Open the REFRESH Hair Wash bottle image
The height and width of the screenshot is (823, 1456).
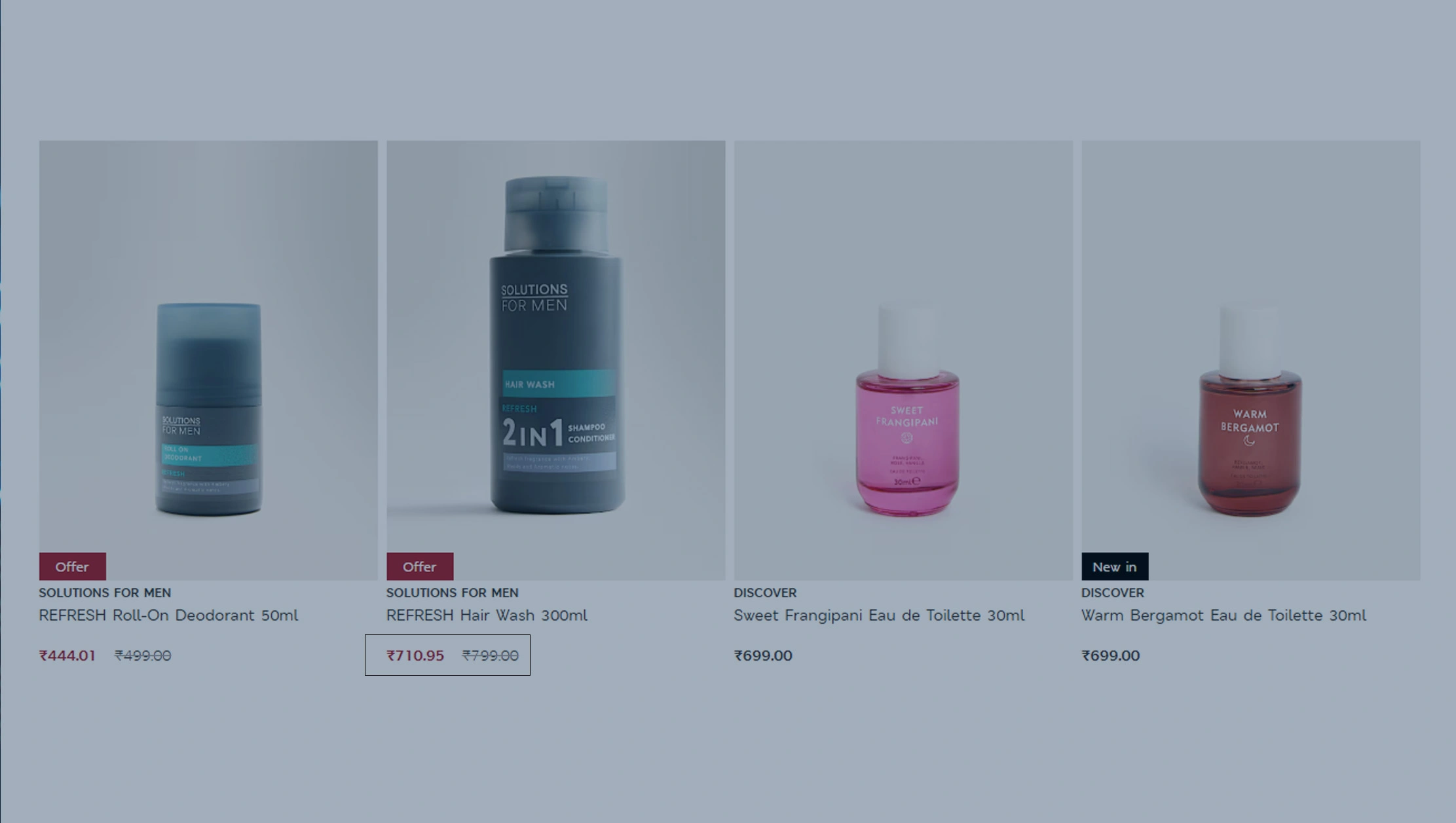click(x=555, y=360)
